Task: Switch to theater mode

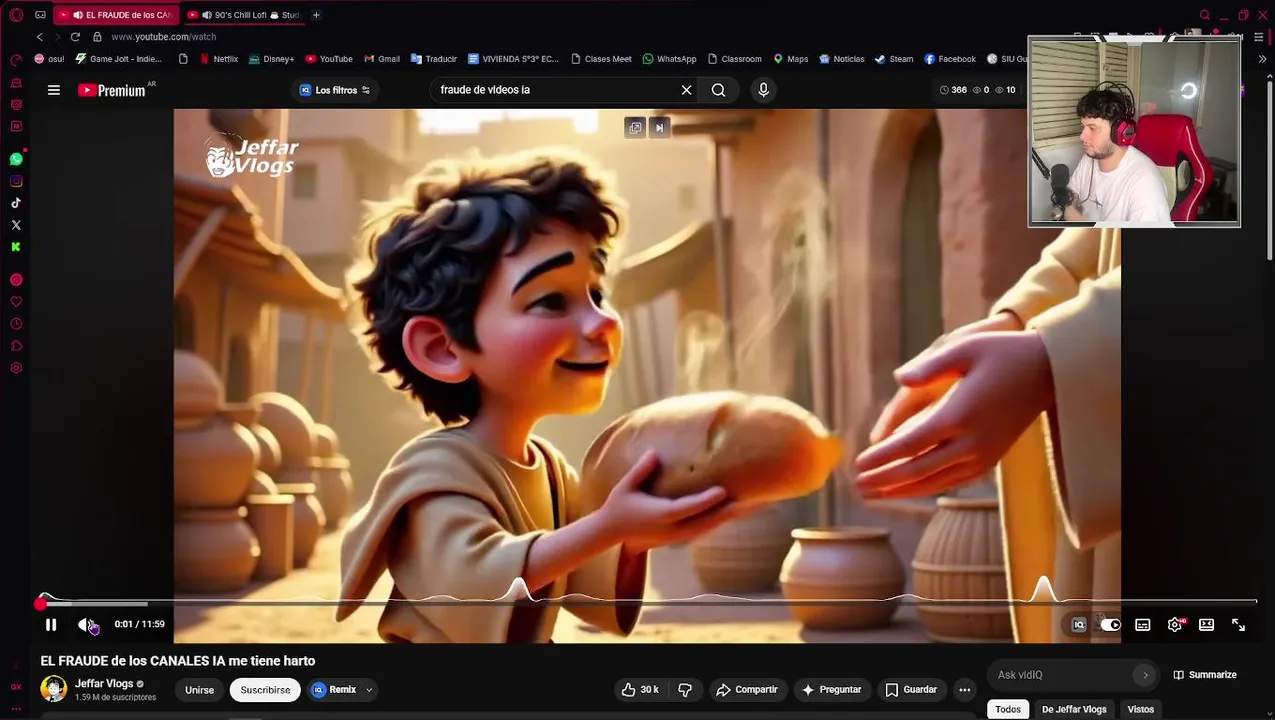Action: (1206, 625)
